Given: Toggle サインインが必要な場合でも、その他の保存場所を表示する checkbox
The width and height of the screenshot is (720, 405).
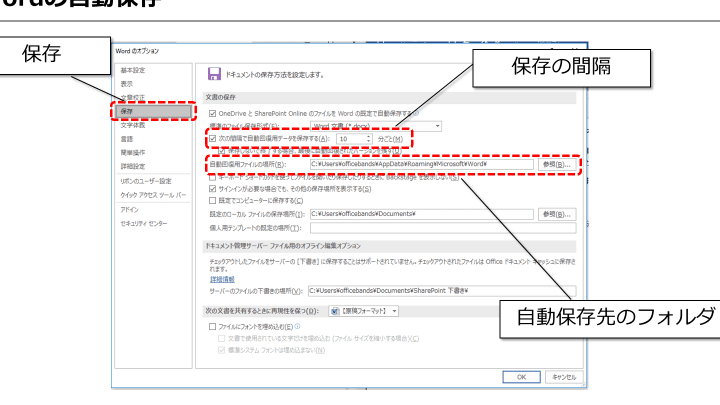Looking at the screenshot, I should (212, 189).
